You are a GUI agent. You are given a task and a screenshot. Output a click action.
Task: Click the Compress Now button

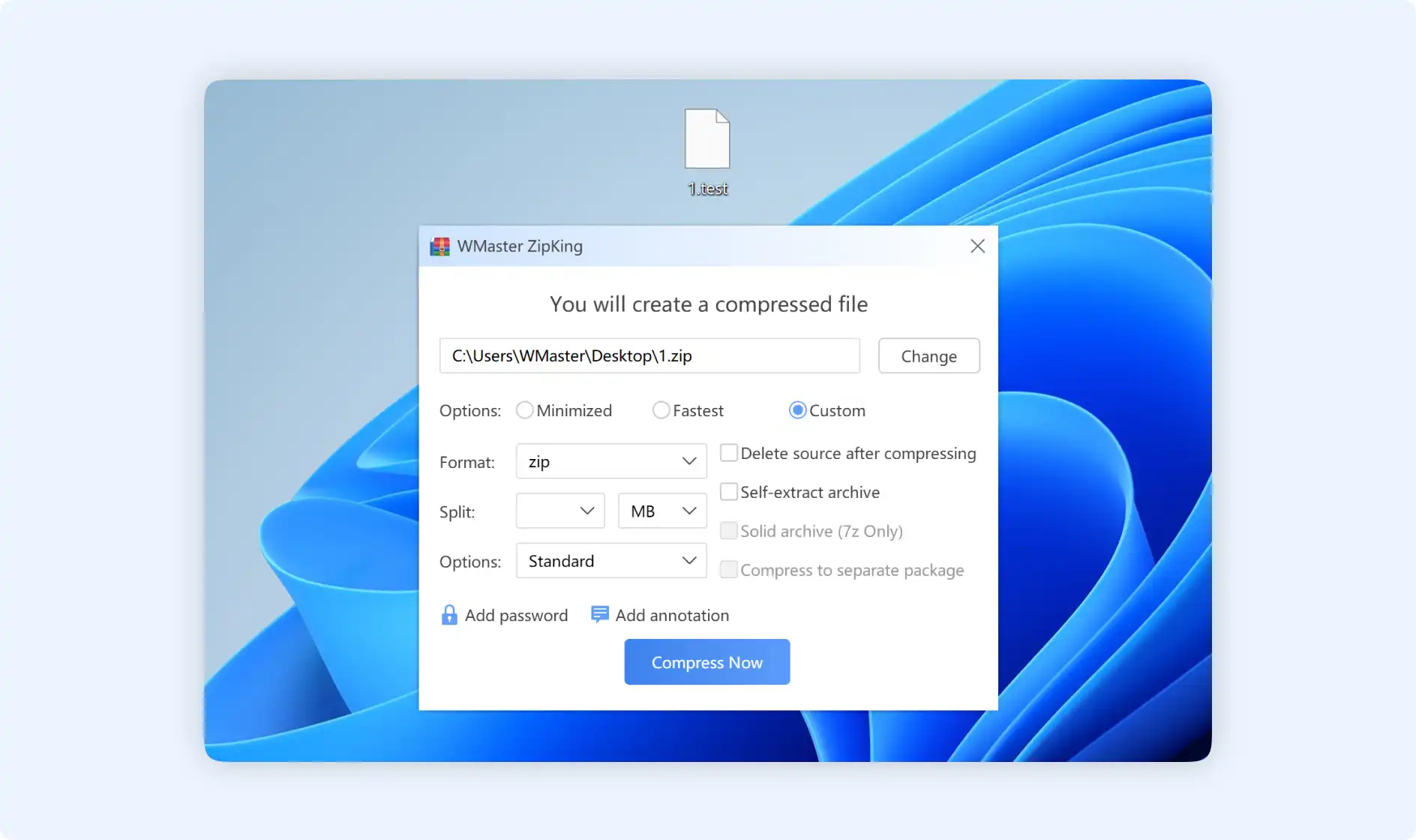point(706,662)
